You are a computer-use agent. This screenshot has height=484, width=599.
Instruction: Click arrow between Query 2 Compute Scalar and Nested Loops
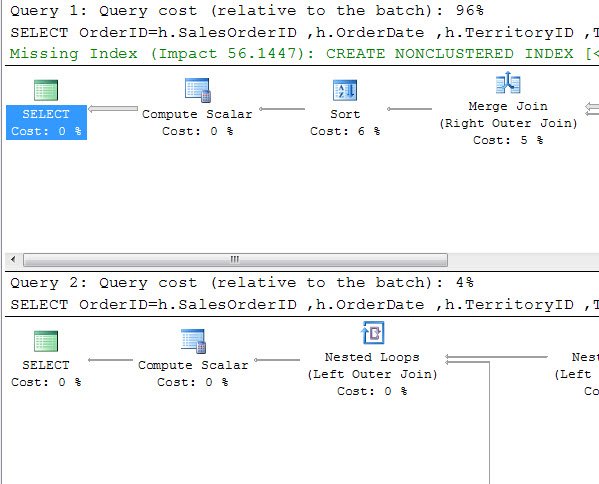(x=277, y=360)
